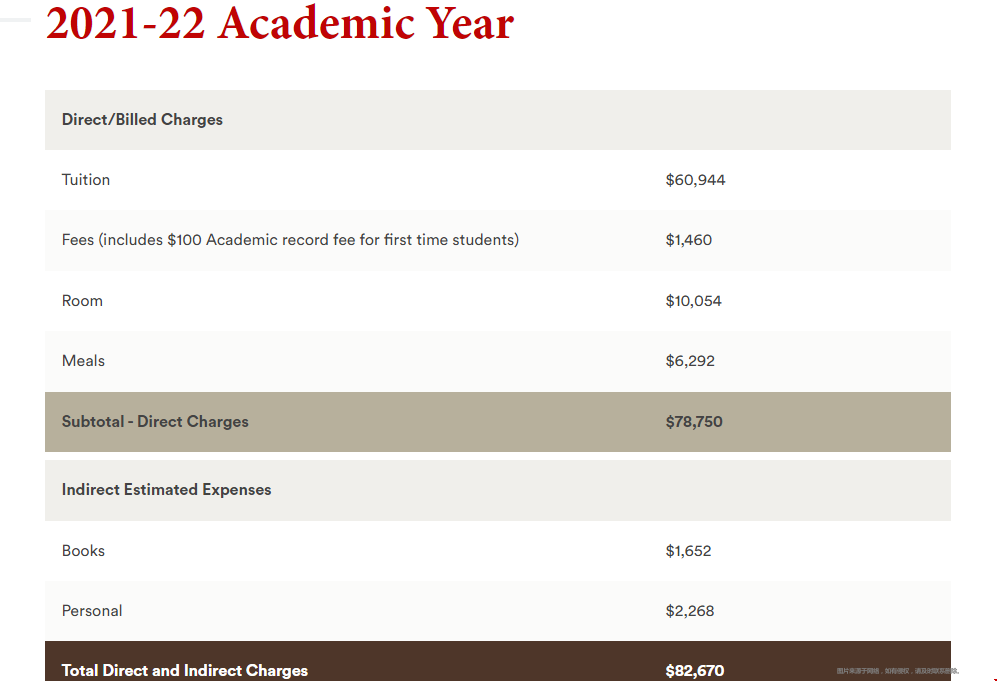This screenshot has height=681, width=997.
Task: Select the $1,652 books amount
Action: point(688,551)
